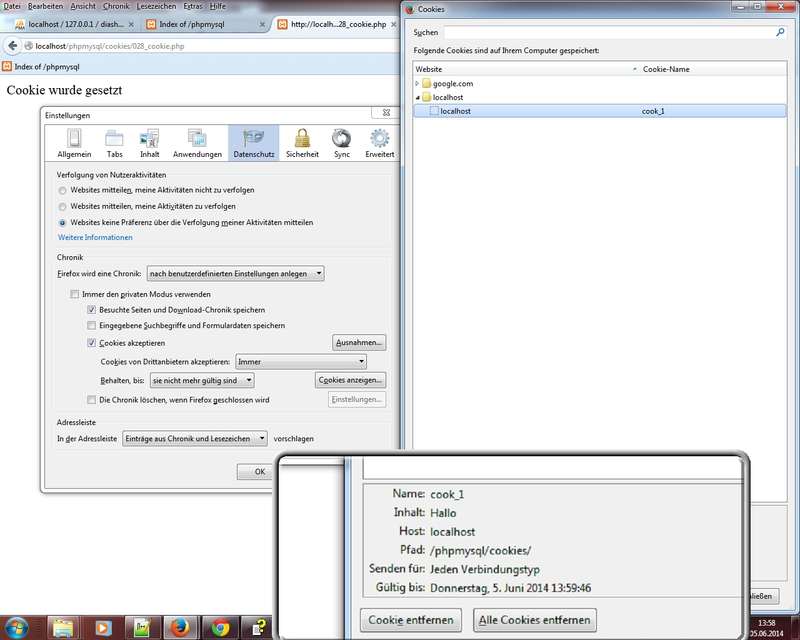Select 'Aktivitäten zu verfolgen' radio option
Viewport: 800px width, 640px height.
pos(62,207)
